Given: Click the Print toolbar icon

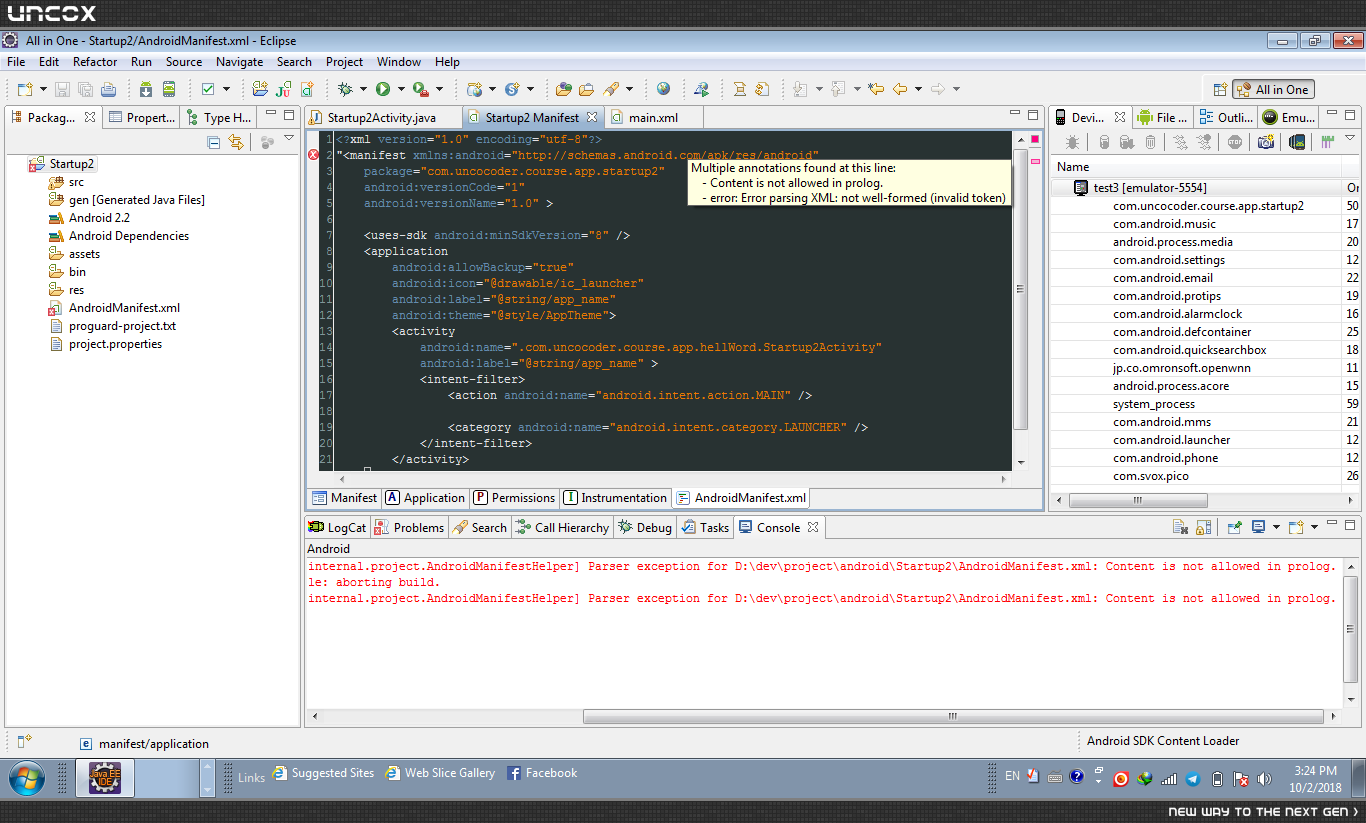Looking at the screenshot, I should 108,89.
